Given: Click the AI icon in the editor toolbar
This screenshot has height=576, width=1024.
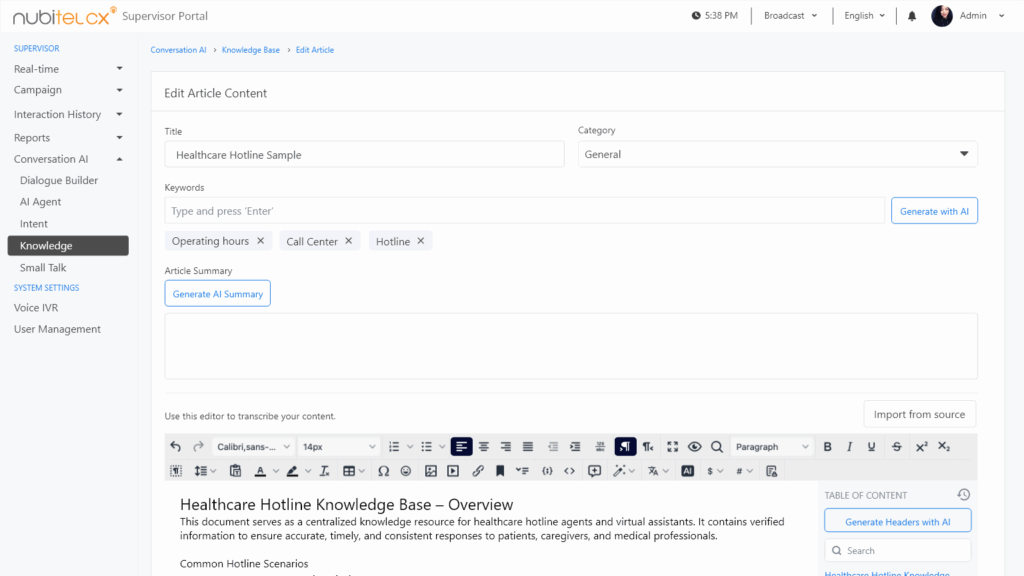Looking at the screenshot, I should 686,470.
